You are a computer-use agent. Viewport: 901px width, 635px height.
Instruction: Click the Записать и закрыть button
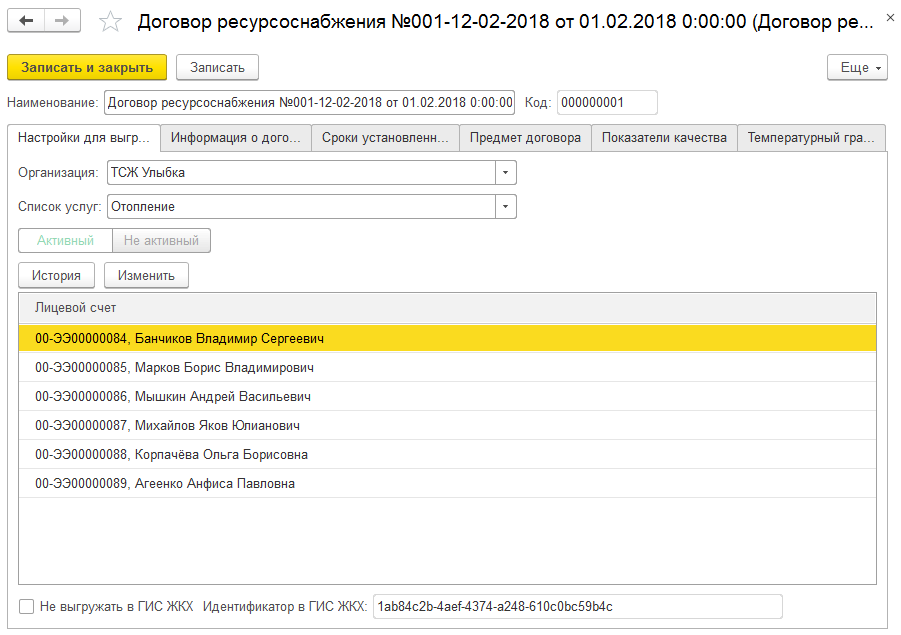(87, 68)
